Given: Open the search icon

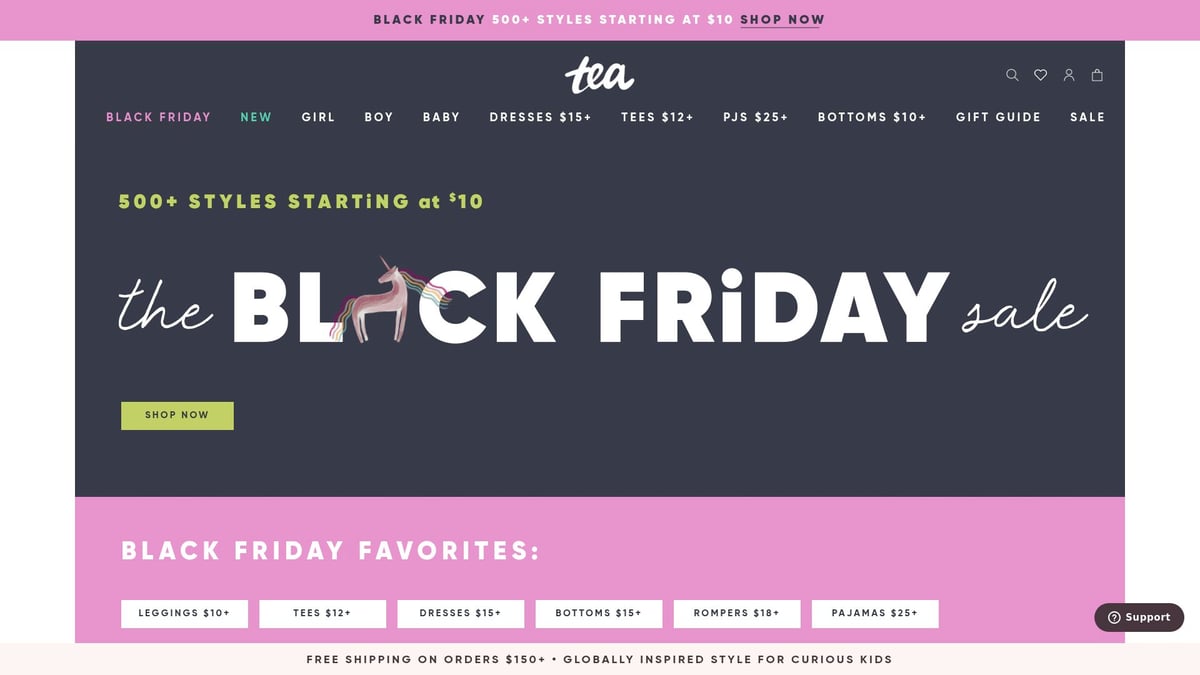Looking at the screenshot, I should [1012, 75].
